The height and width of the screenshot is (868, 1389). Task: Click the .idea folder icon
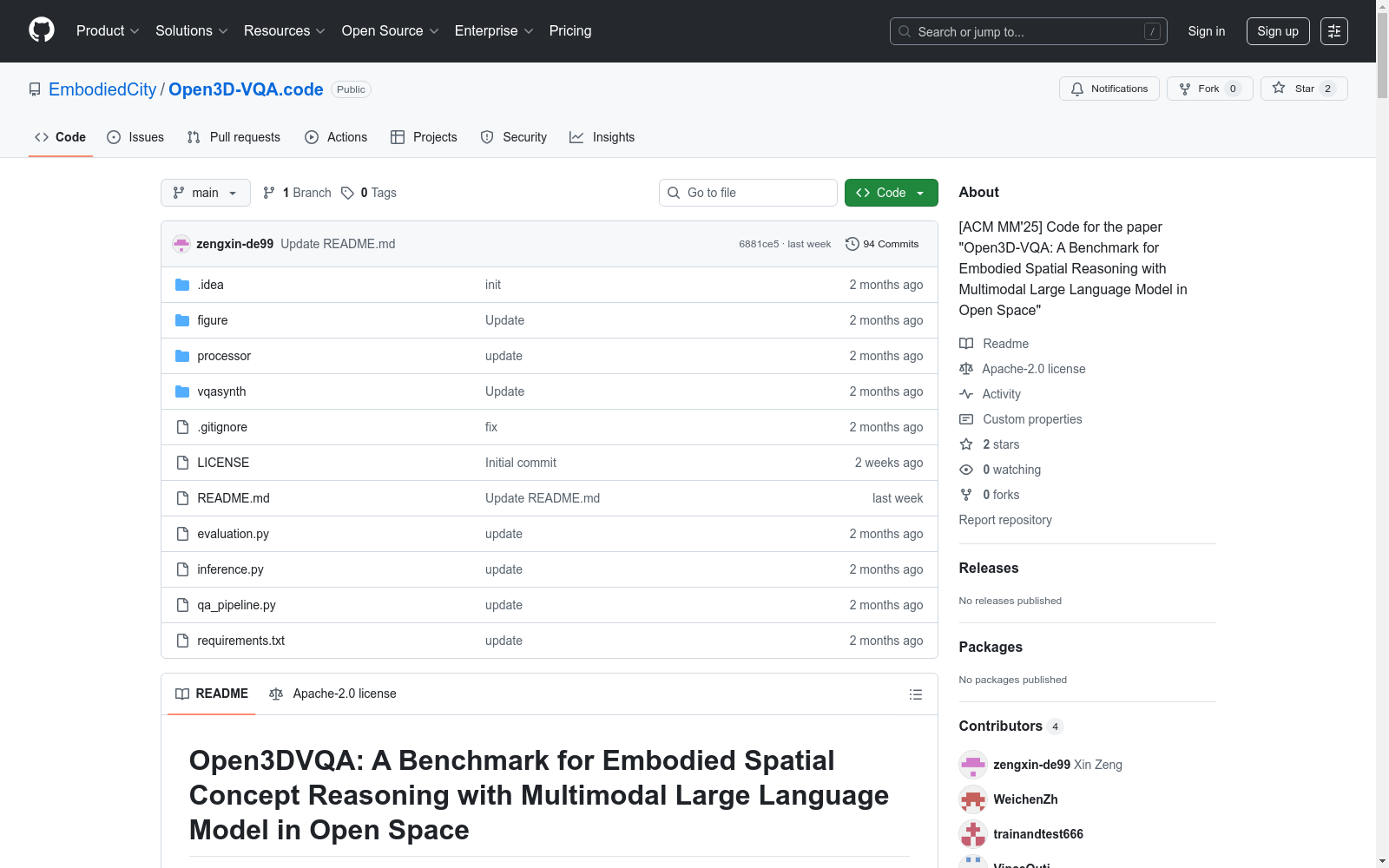point(182,285)
